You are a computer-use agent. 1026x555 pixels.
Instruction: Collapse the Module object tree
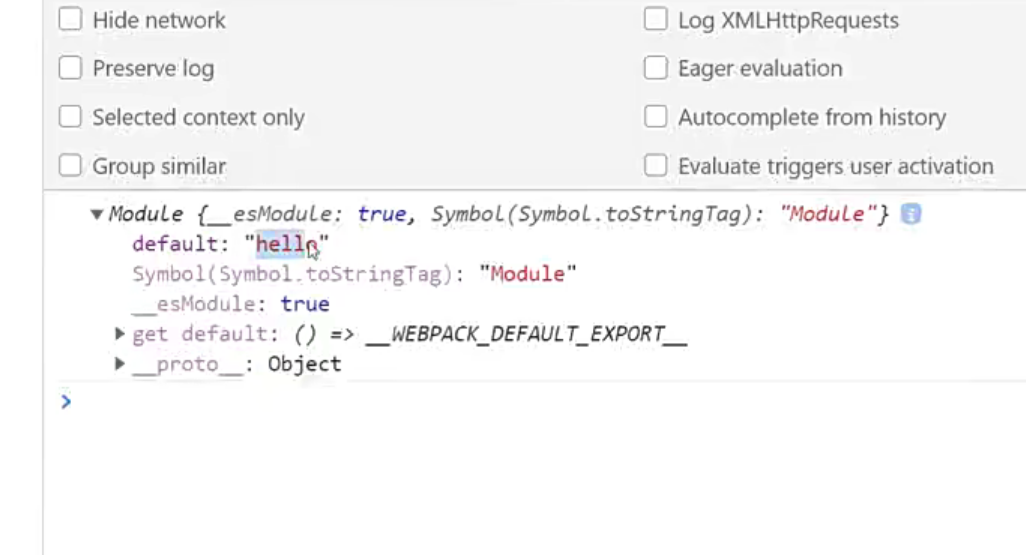tap(97, 214)
